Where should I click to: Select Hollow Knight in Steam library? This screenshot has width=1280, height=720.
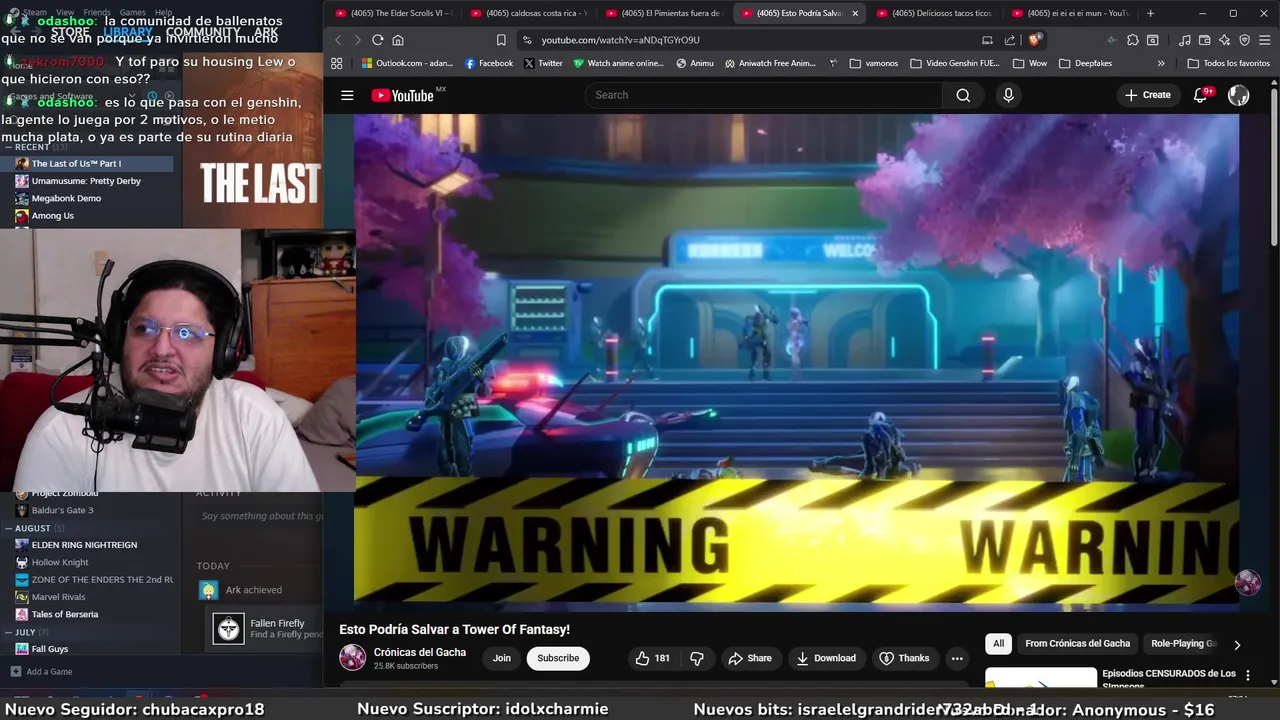click(x=60, y=562)
